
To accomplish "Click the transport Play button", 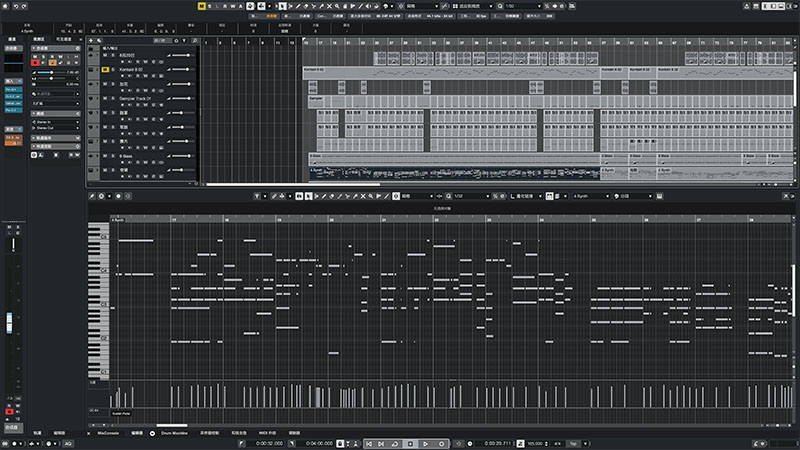I will point(426,444).
